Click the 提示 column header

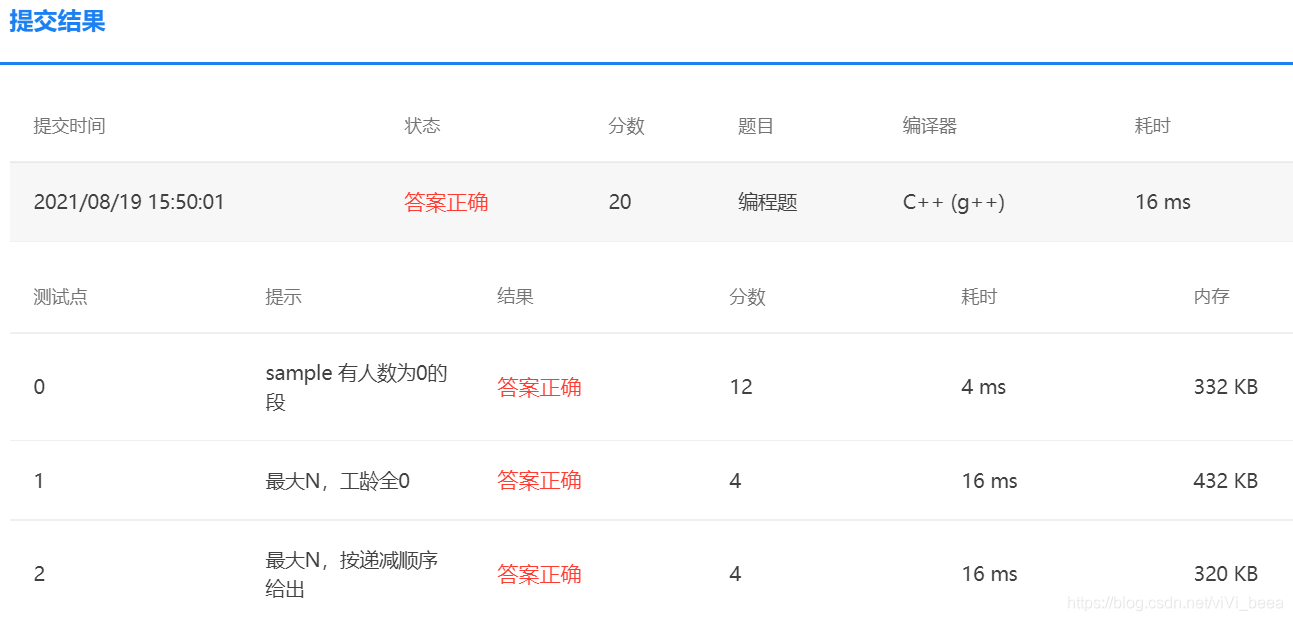point(283,297)
